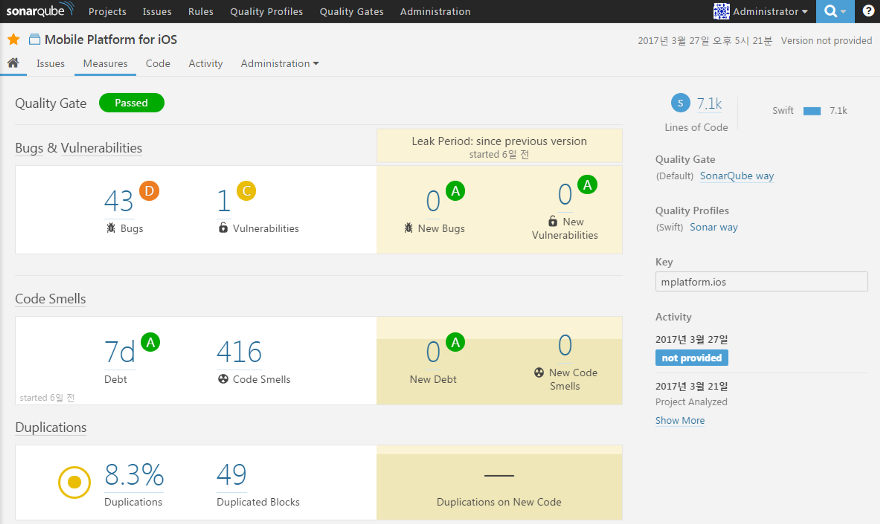Open the 7.1k Lines of Code link

point(709,103)
